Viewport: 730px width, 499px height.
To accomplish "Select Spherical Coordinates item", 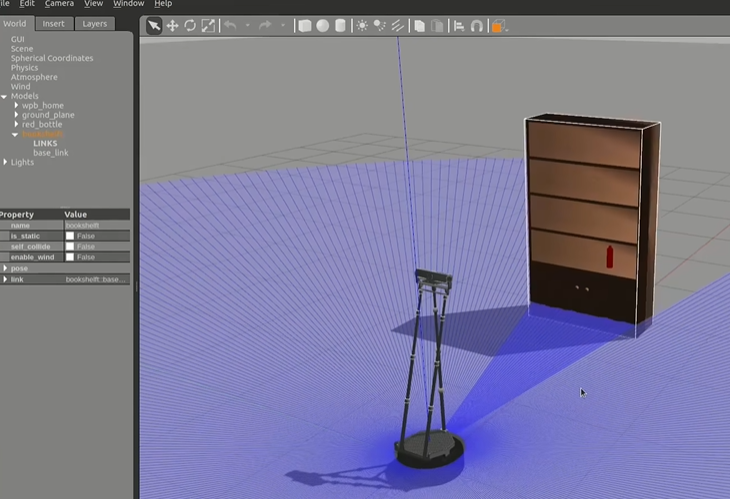I will [x=52, y=58].
